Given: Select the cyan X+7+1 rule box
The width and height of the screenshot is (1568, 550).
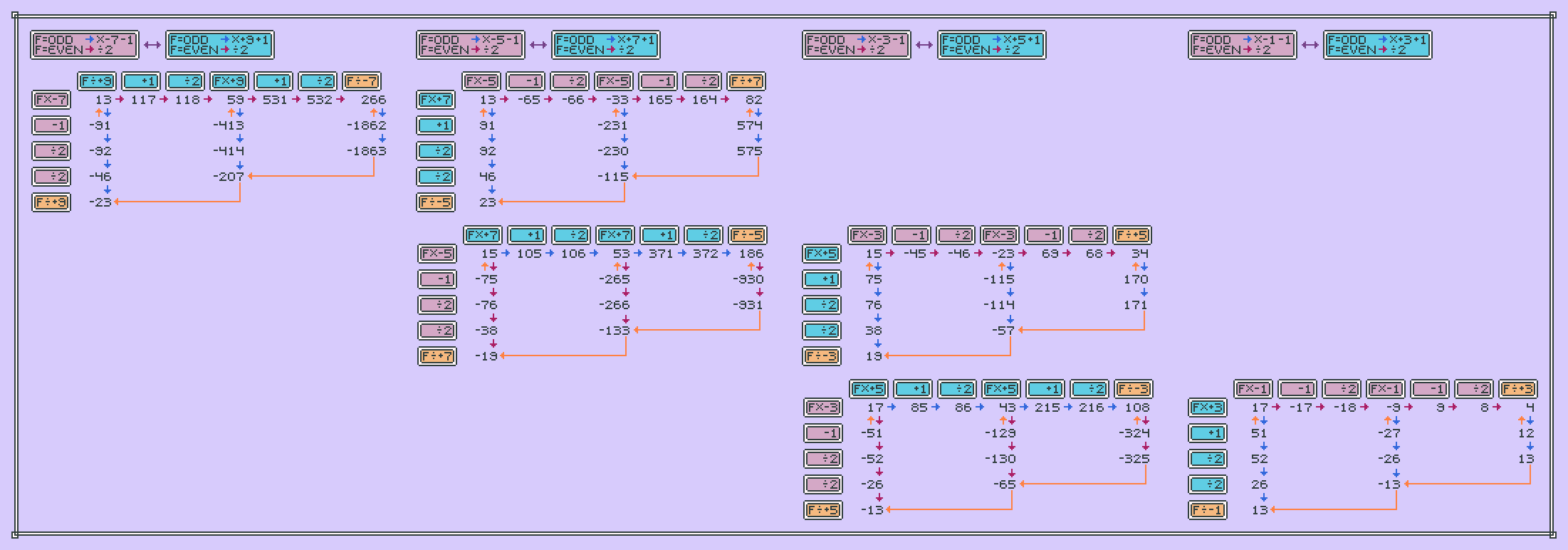Looking at the screenshot, I should click(x=605, y=45).
